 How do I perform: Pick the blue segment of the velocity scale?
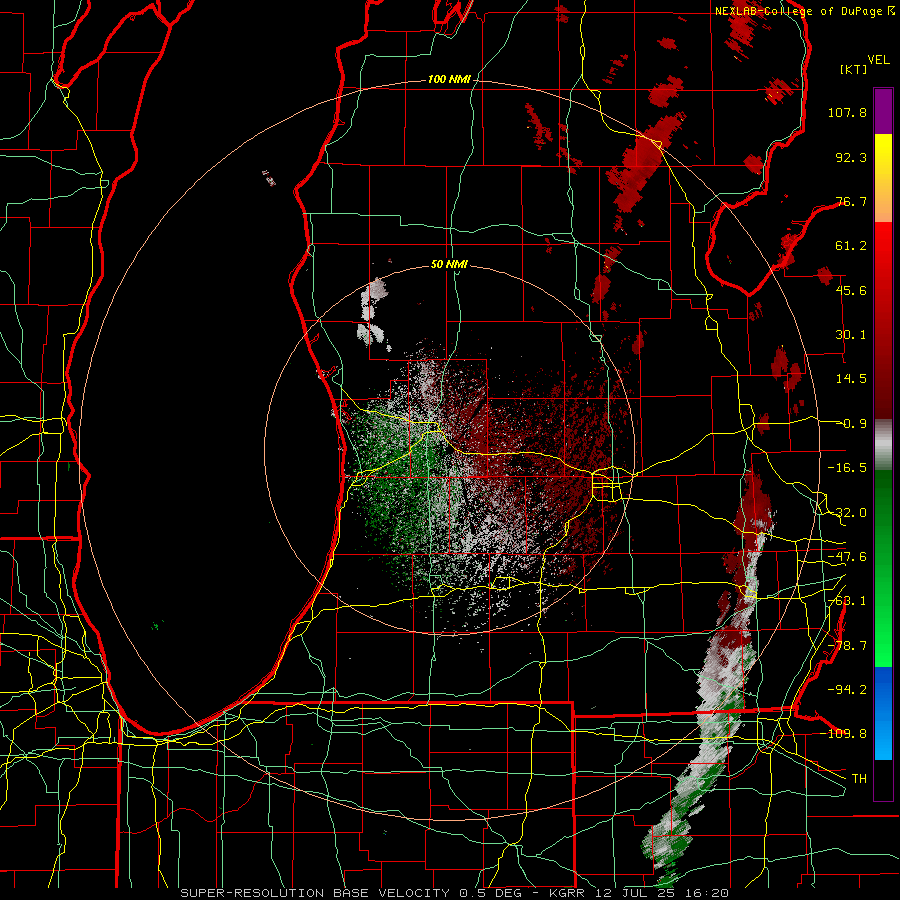(x=883, y=713)
